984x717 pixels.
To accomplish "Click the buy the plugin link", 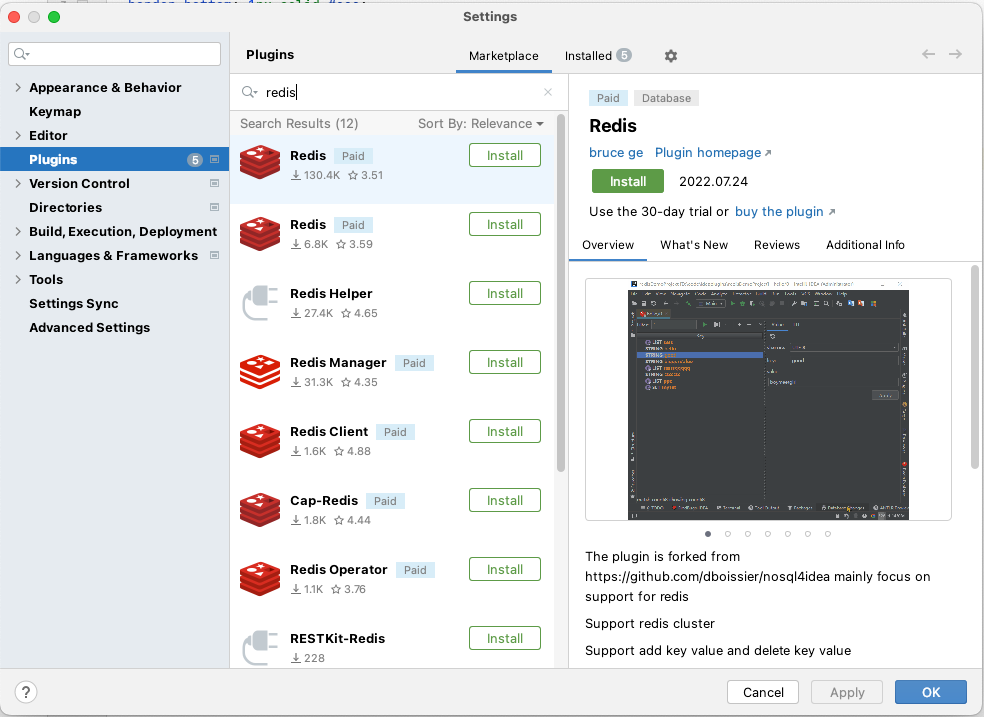I will coord(784,211).
